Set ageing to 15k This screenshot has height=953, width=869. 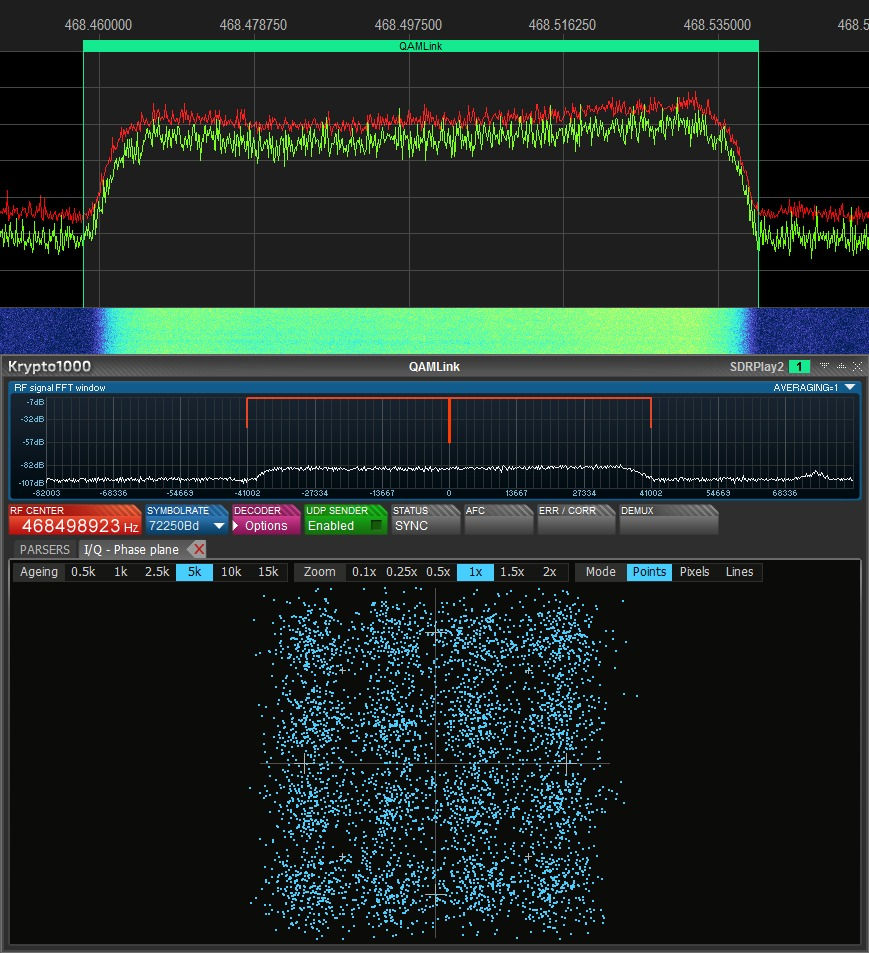[268, 572]
